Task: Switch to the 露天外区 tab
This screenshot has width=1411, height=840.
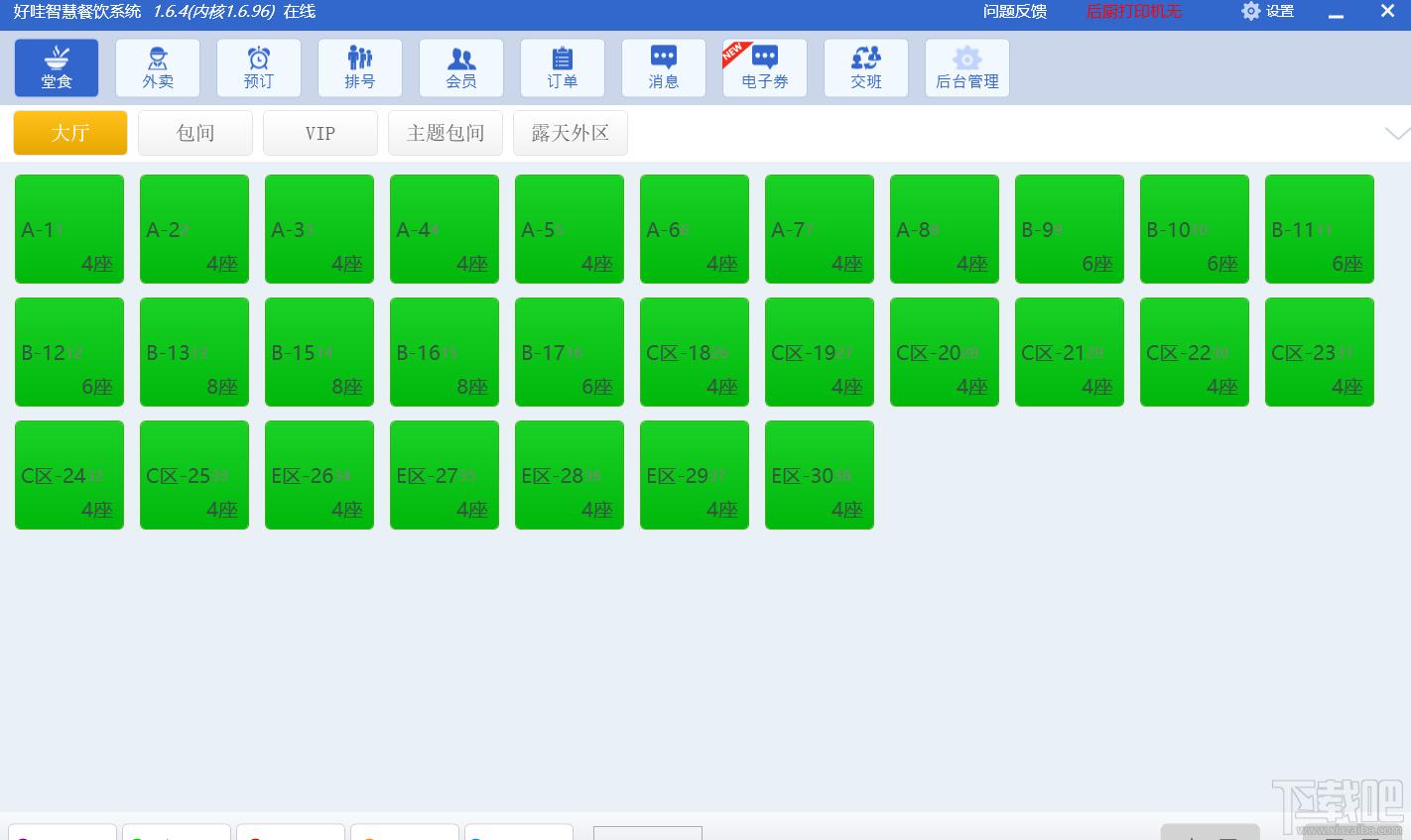Action: click(x=571, y=133)
